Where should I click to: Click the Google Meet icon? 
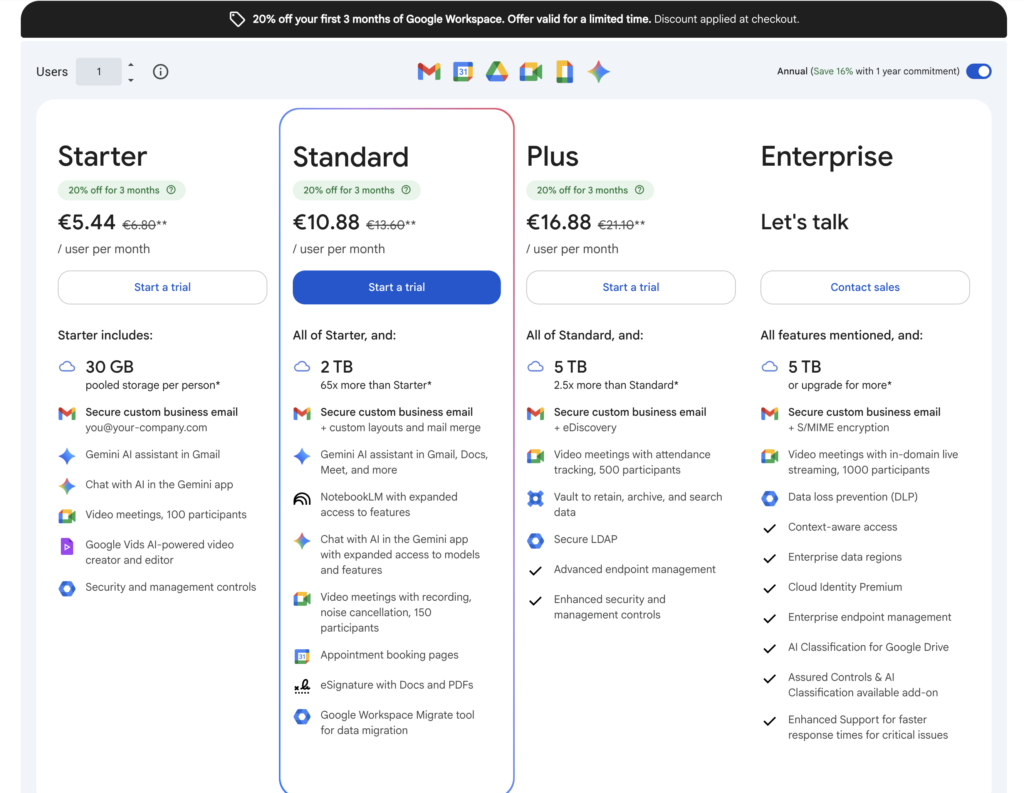coord(531,71)
